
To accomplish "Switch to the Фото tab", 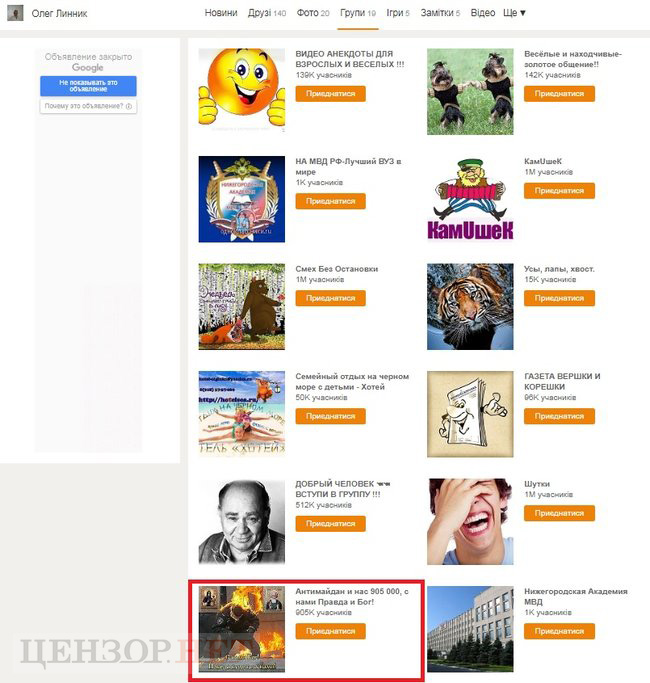I will [313, 13].
